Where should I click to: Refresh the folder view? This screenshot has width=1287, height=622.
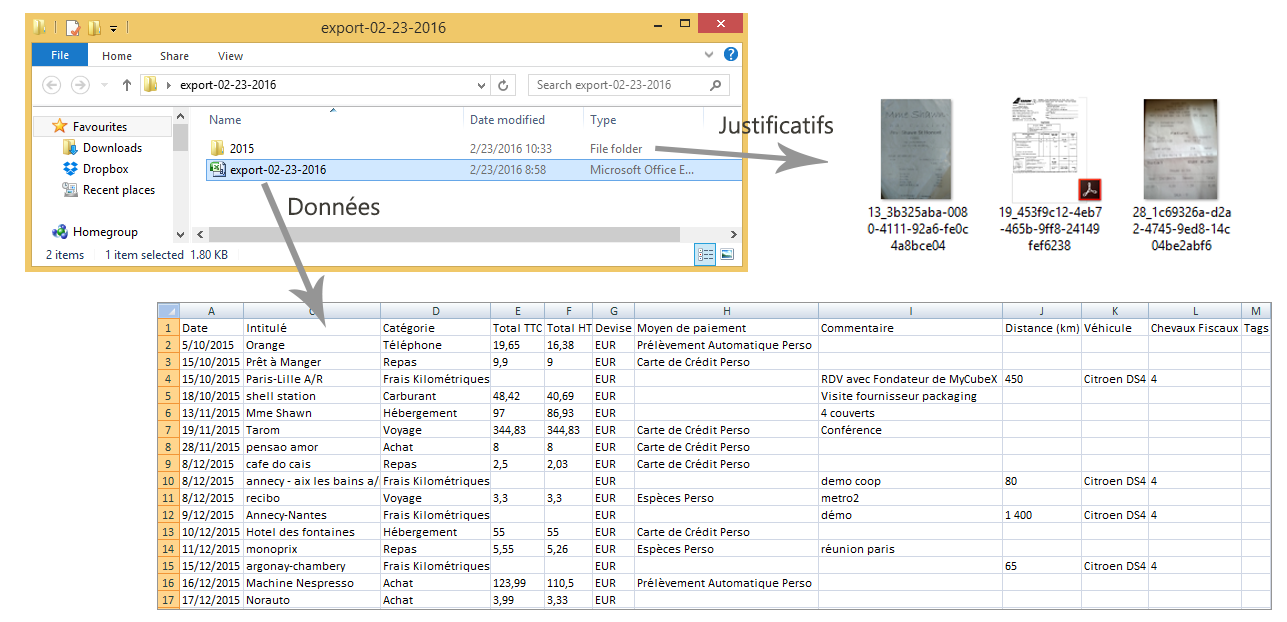[x=504, y=85]
